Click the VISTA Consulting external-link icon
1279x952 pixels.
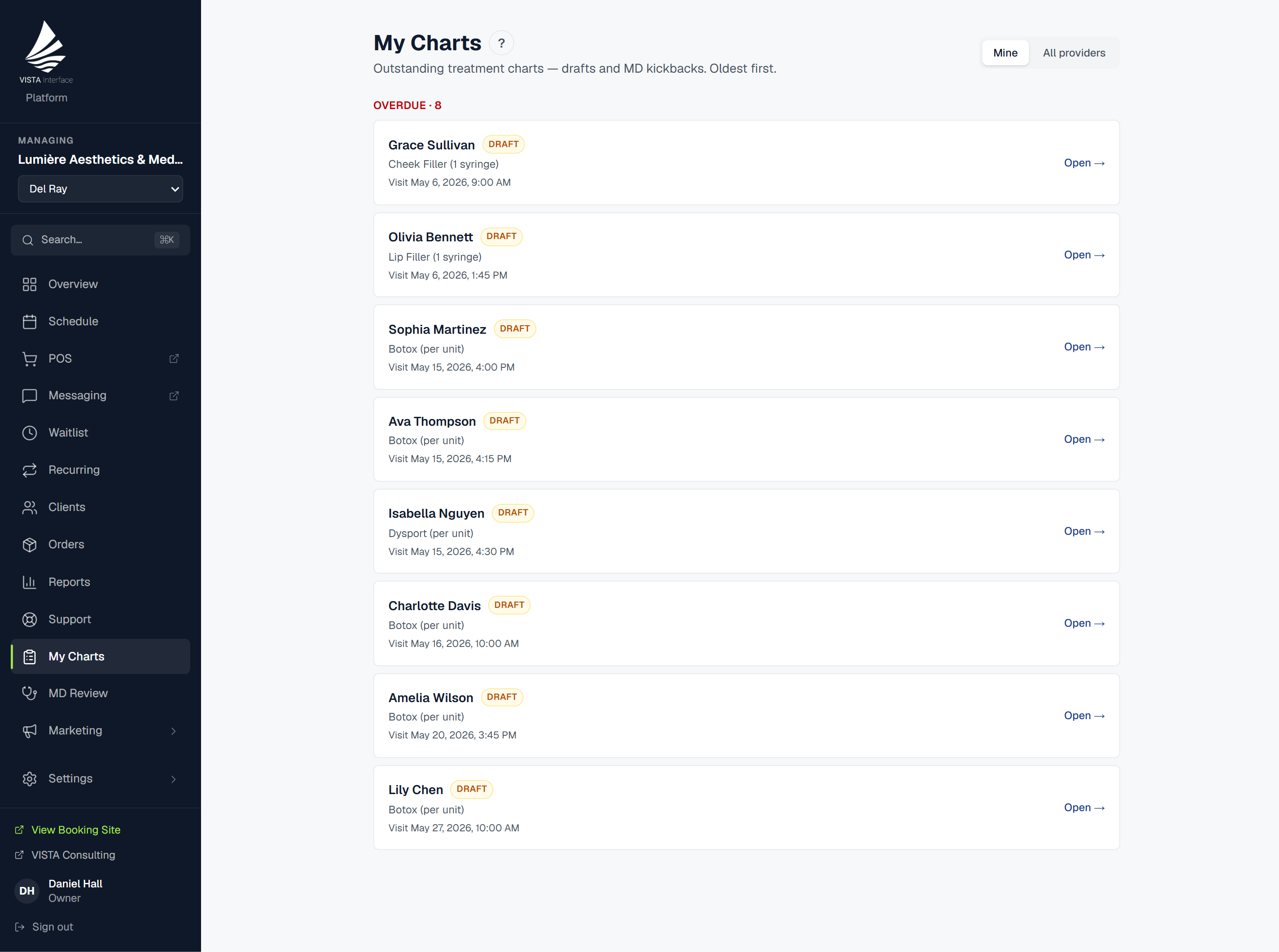tap(19, 855)
